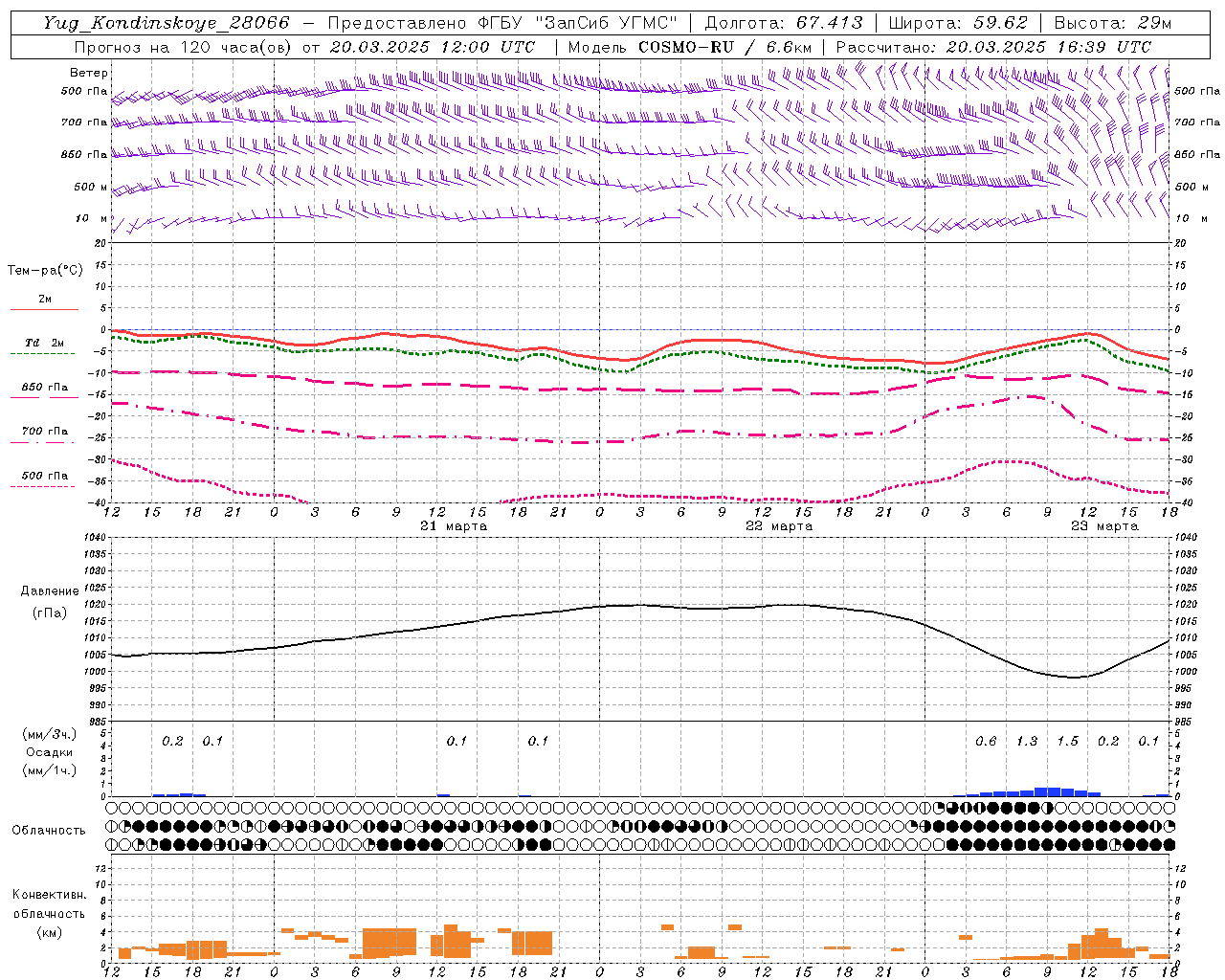Click the "(мм/3ч.)" units label

[x=50, y=735]
